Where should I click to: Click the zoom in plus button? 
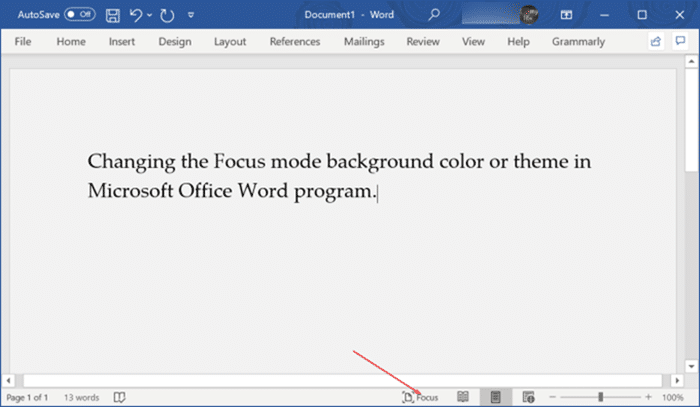pyautogui.click(x=648, y=397)
